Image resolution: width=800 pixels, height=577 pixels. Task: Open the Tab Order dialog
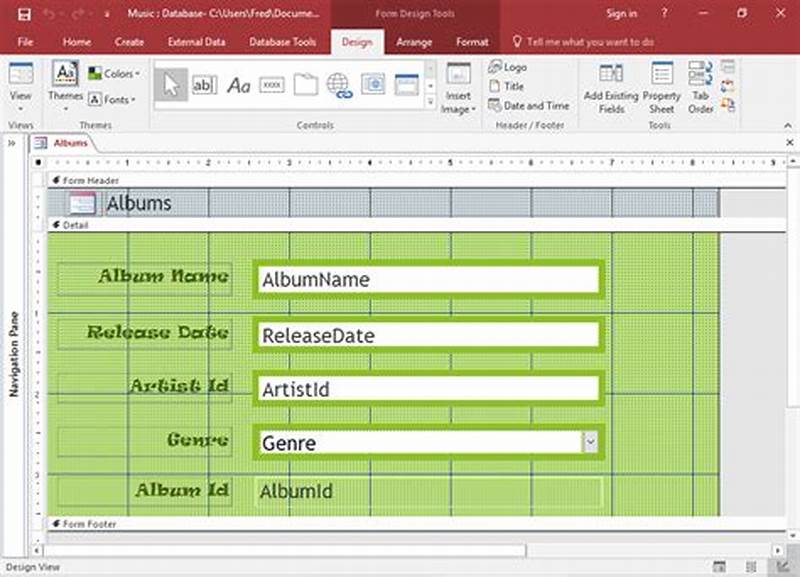pos(702,88)
